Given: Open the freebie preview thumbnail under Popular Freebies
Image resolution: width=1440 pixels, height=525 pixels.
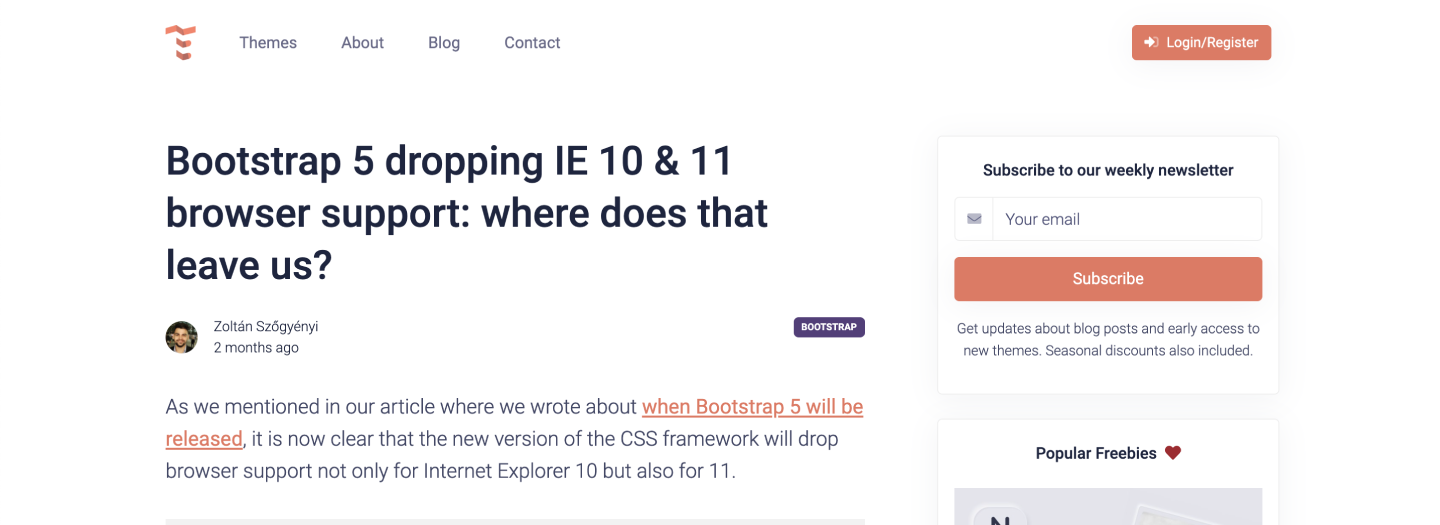Looking at the screenshot, I should (x=1108, y=506).
